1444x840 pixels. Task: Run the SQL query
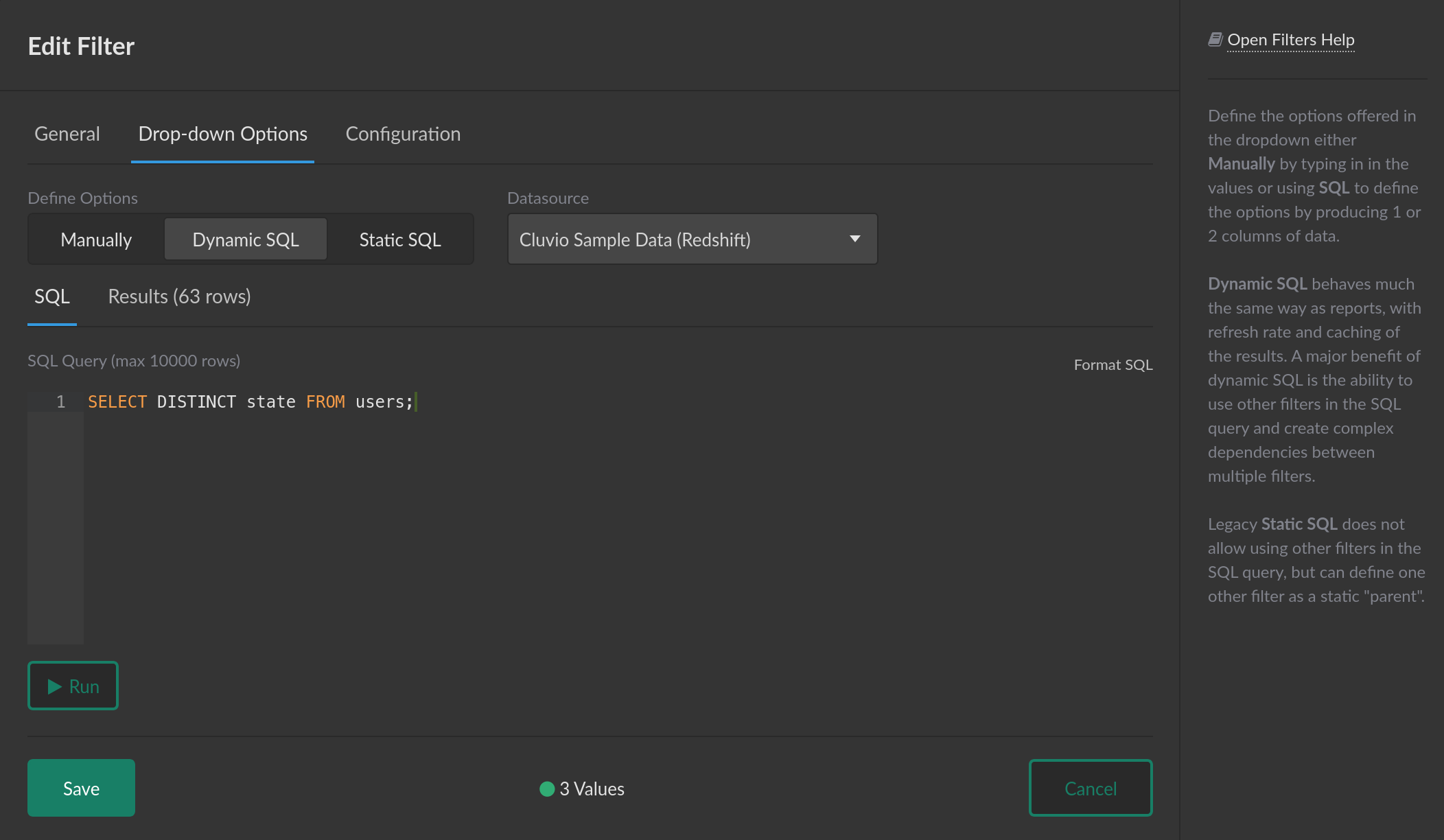(x=73, y=686)
